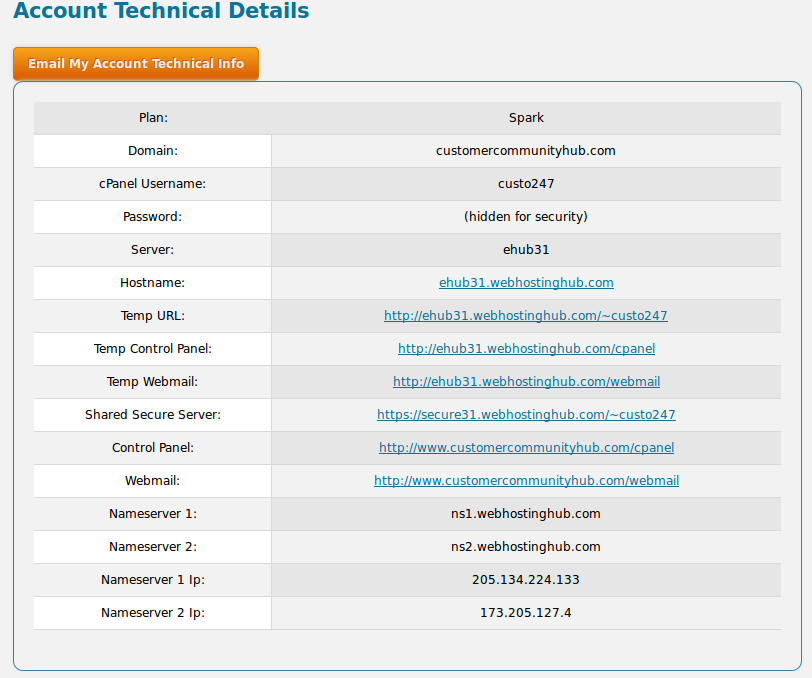
Task: Click the IP address 173.205.127.4
Action: pyautogui.click(x=526, y=613)
